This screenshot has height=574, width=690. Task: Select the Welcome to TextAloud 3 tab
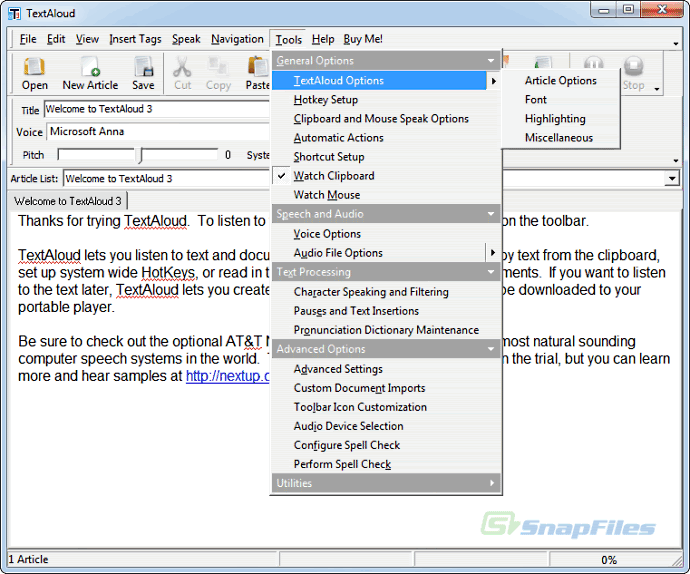tap(68, 201)
